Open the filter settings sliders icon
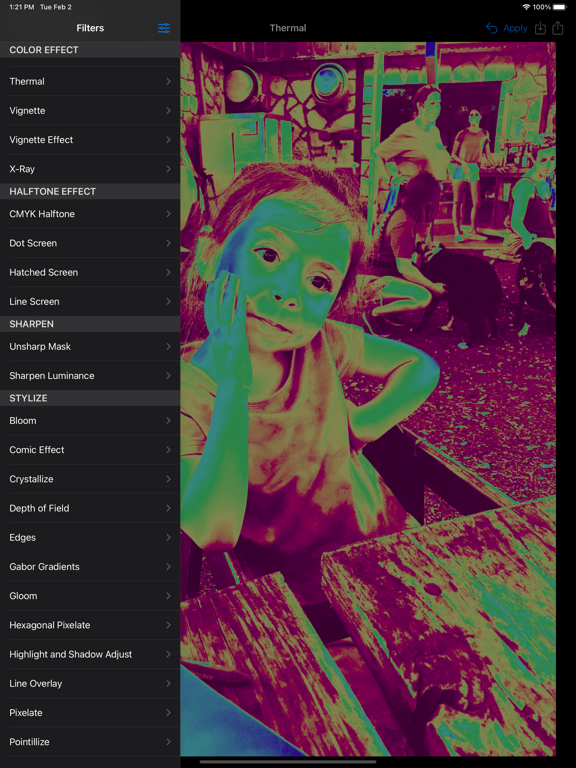The width and height of the screenshot is (576, 768). [164, 28]
